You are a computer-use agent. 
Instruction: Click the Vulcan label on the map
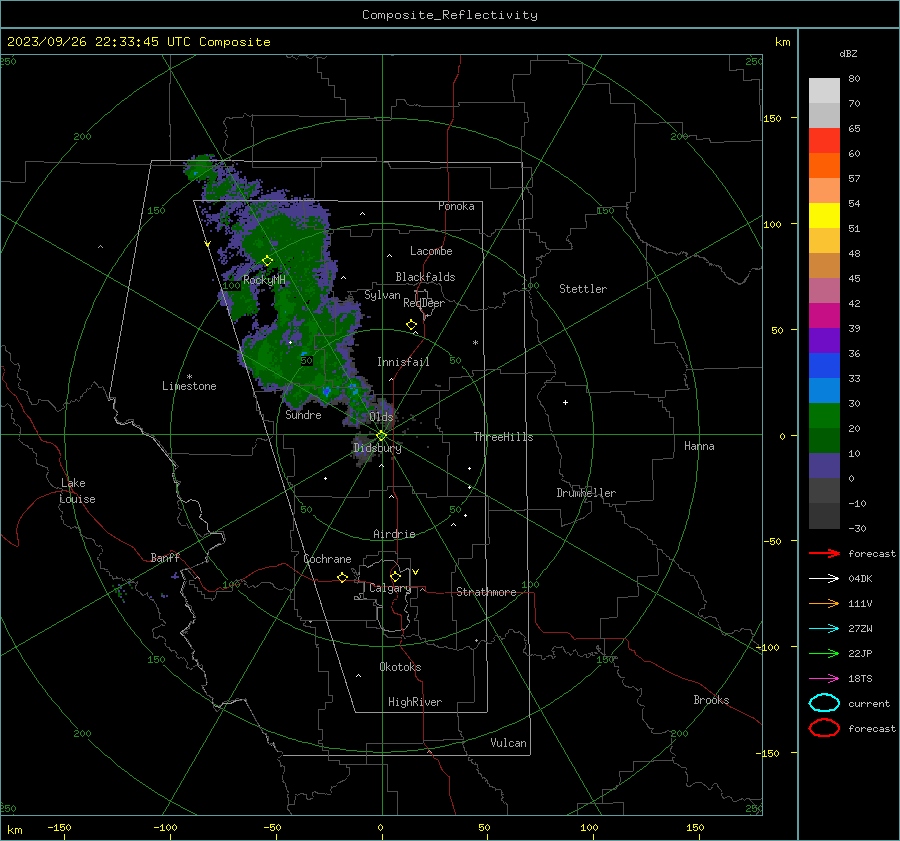click(x=508, y=743)
